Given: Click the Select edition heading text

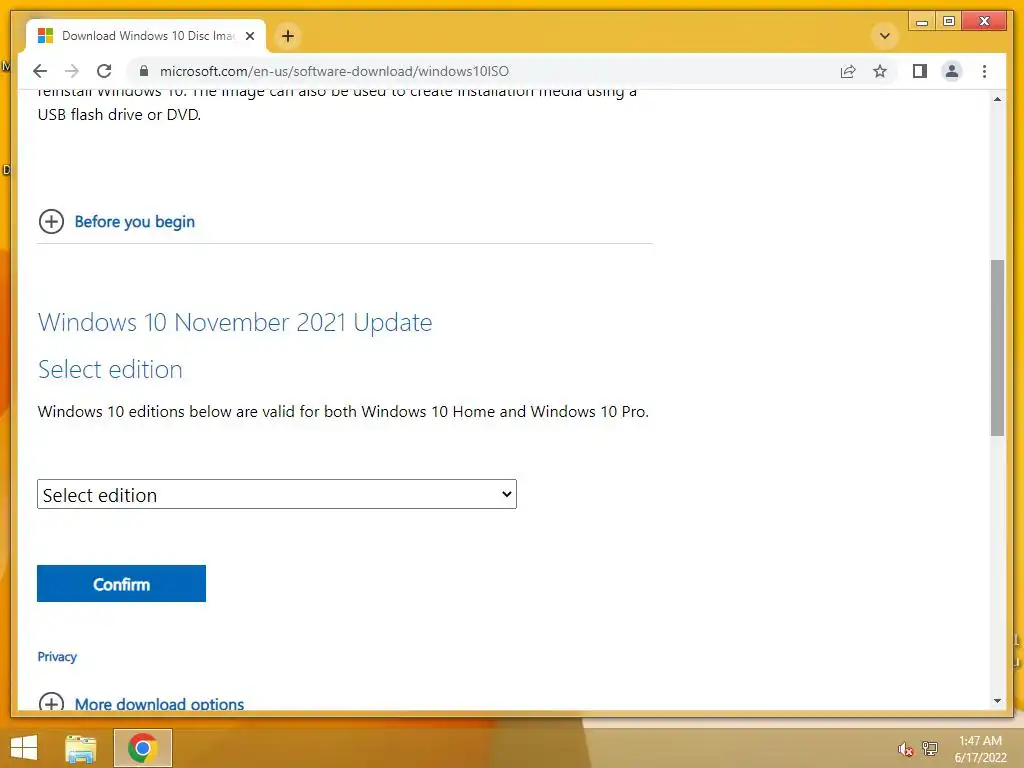Looking at the screenshot, I should (110, 370).
